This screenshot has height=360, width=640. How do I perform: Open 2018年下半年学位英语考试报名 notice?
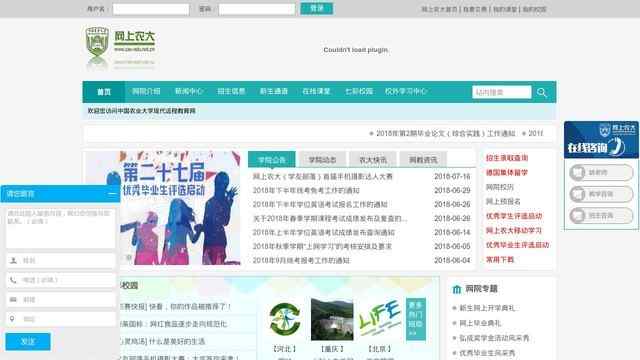(320, 204)
